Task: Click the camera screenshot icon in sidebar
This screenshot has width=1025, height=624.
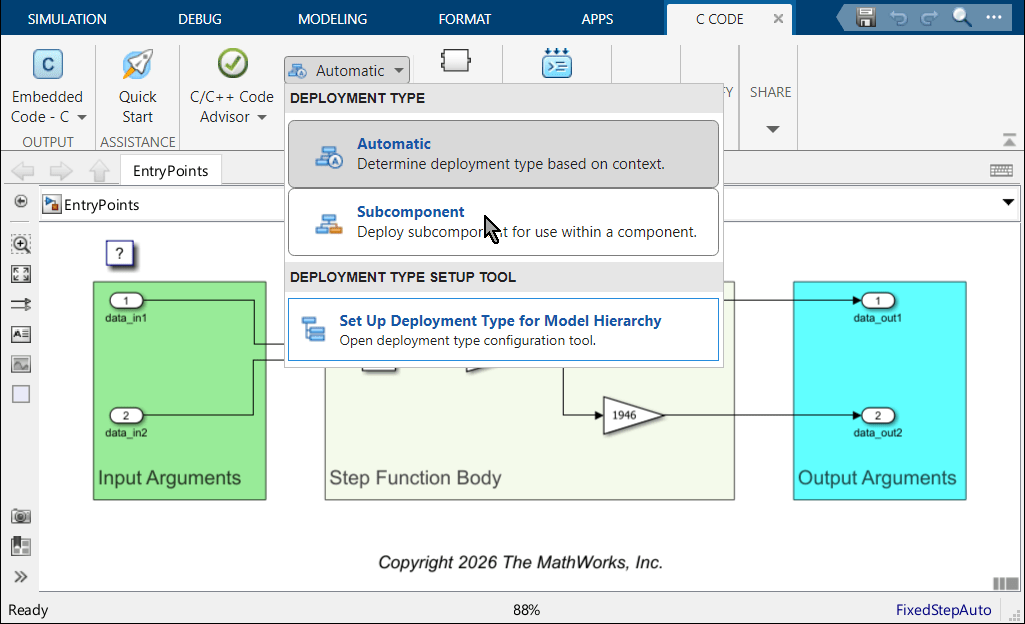Action: click(20, 515)
